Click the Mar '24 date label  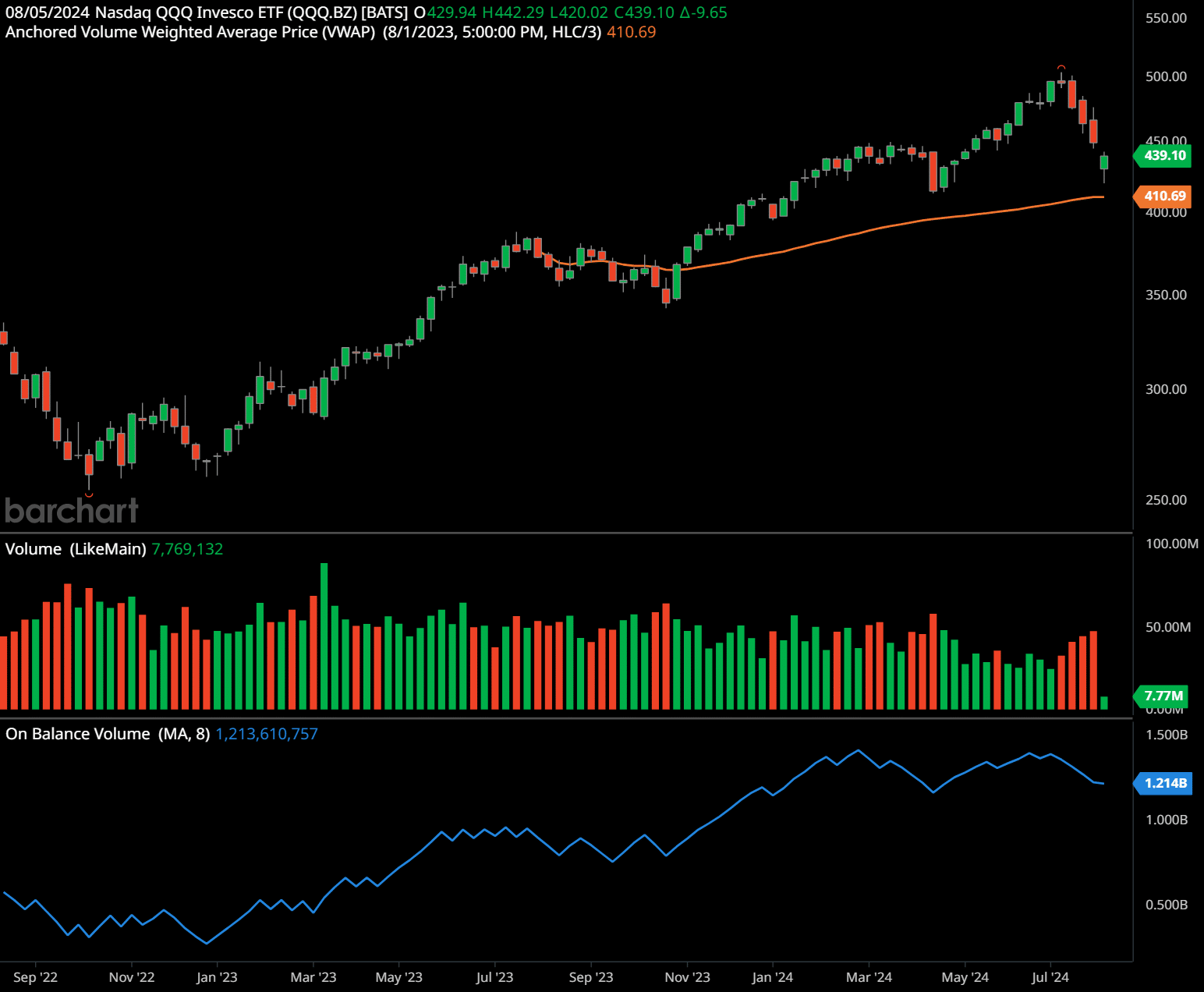[869, 977]
